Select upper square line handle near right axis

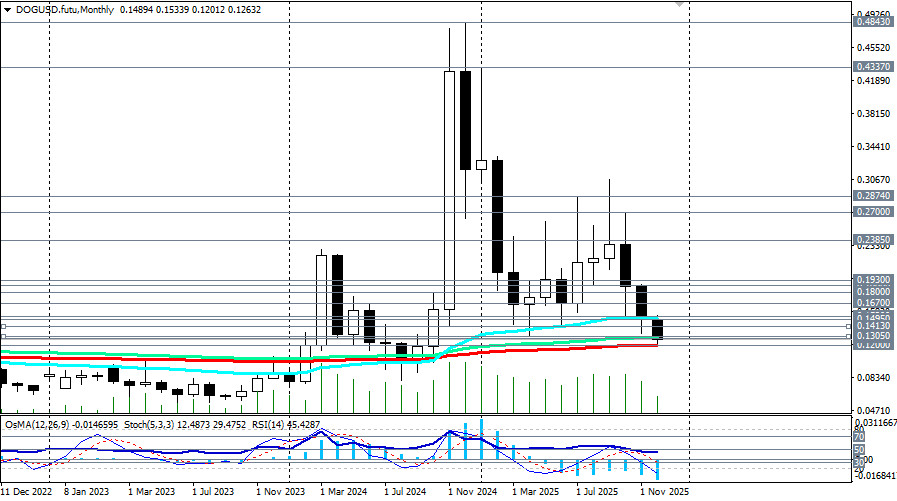[x=849, y=326]
